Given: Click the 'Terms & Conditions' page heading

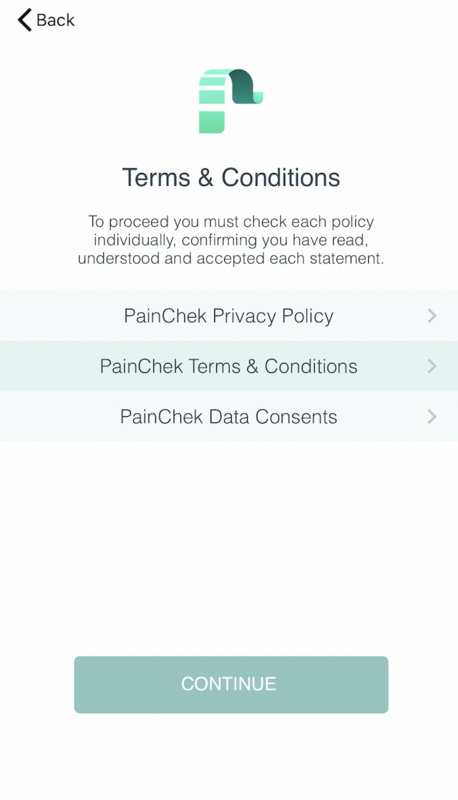Looking at the screenshot, I should 231,178.
